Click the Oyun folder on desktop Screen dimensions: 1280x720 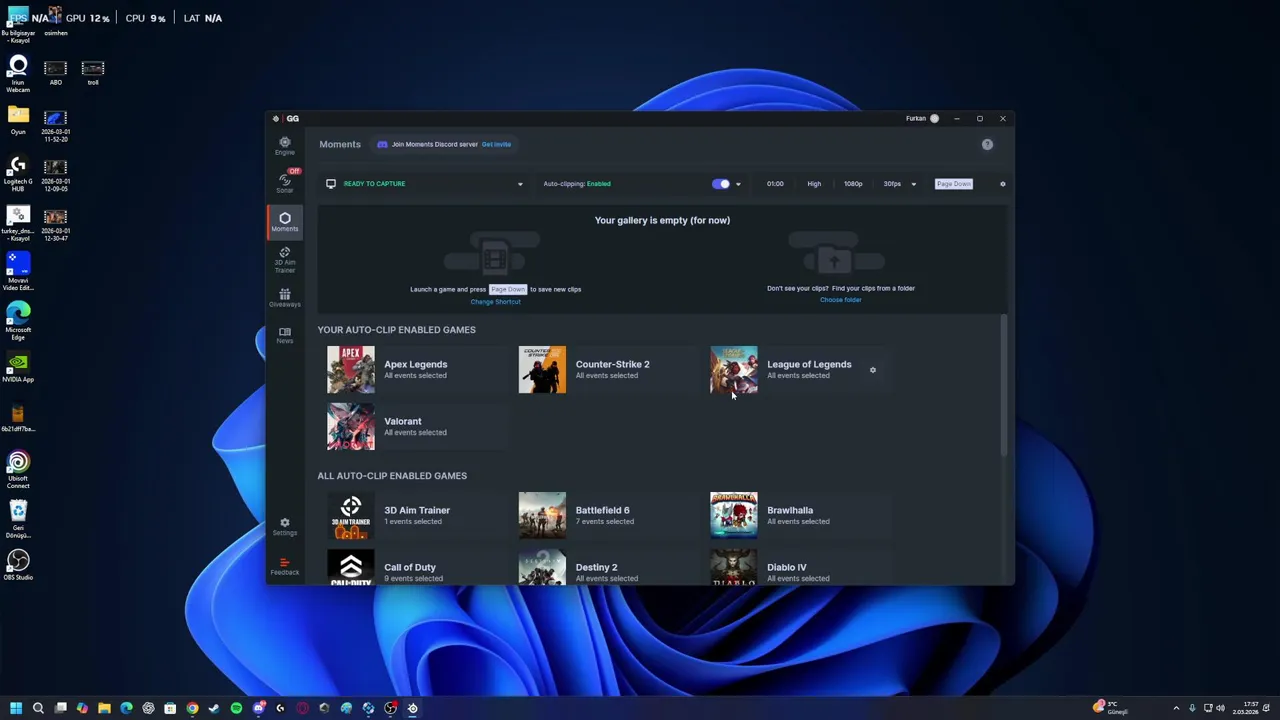pos(18,120)
